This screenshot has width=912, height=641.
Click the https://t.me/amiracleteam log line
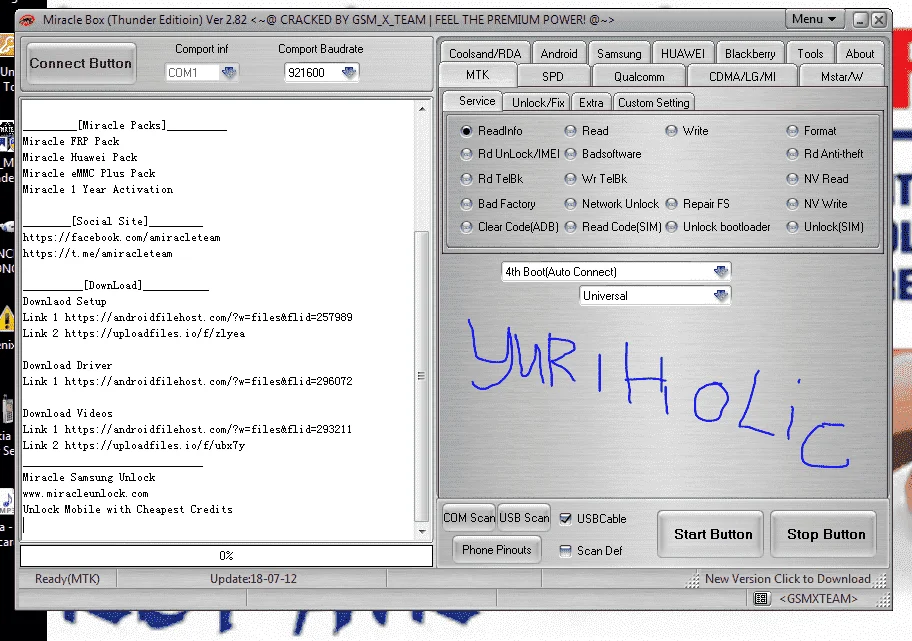pos(98,254)
